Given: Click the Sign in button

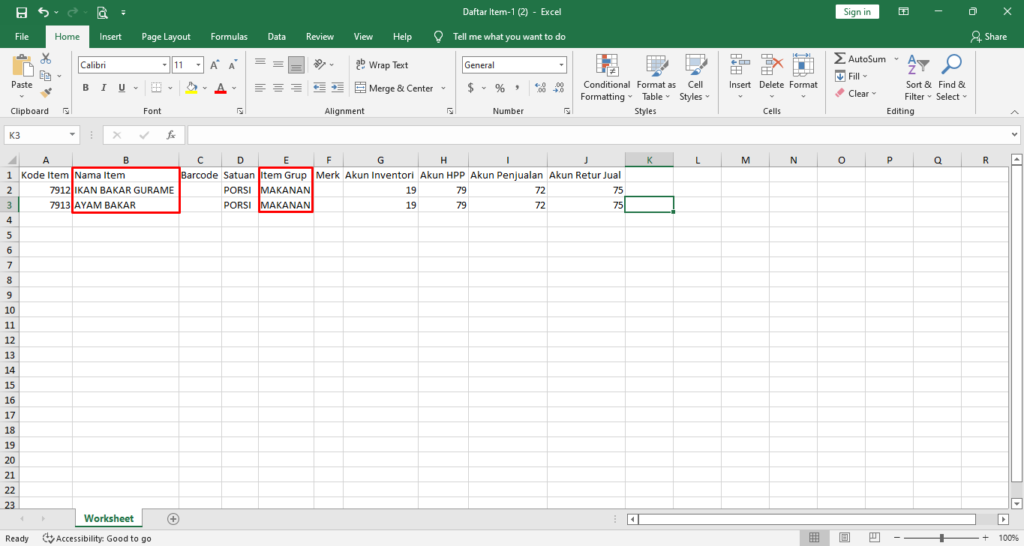Looking at the screenshot, I should [857, 12].
